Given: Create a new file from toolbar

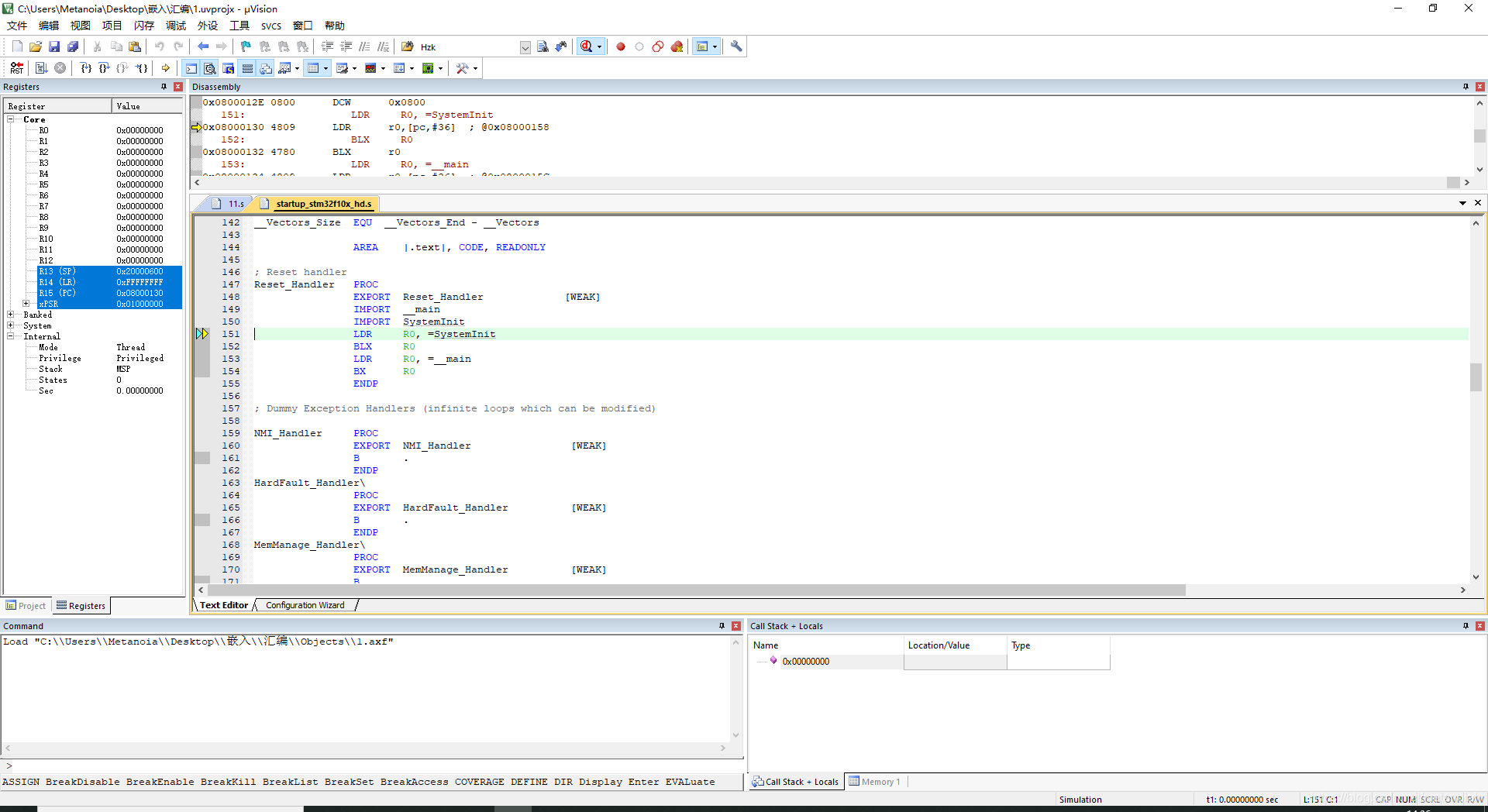Looking at the screenshot, I should [17, 46].
